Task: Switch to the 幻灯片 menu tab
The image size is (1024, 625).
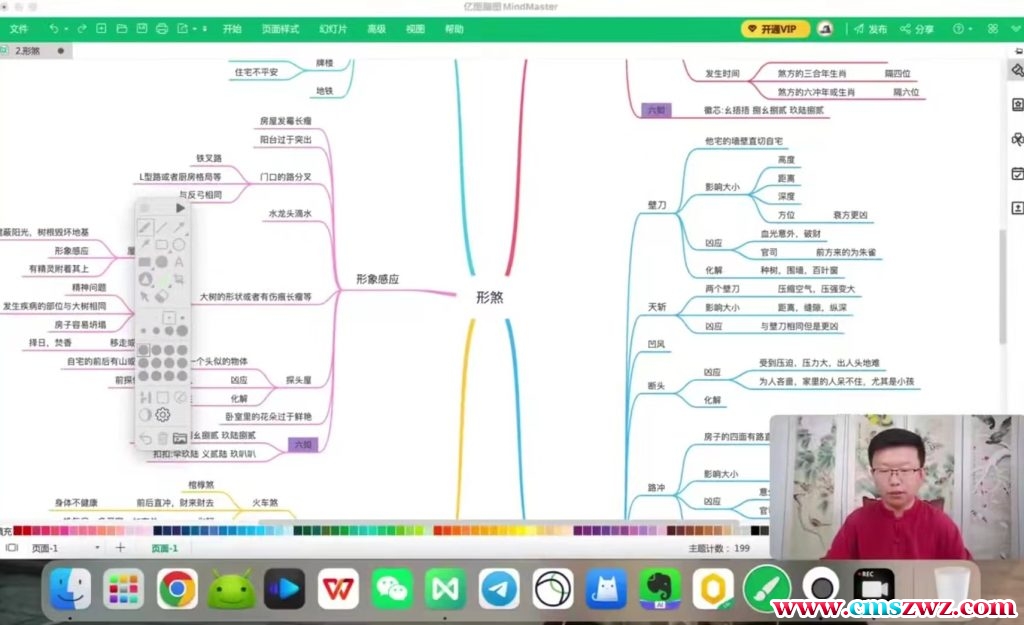Action: [x=333, y=29]
